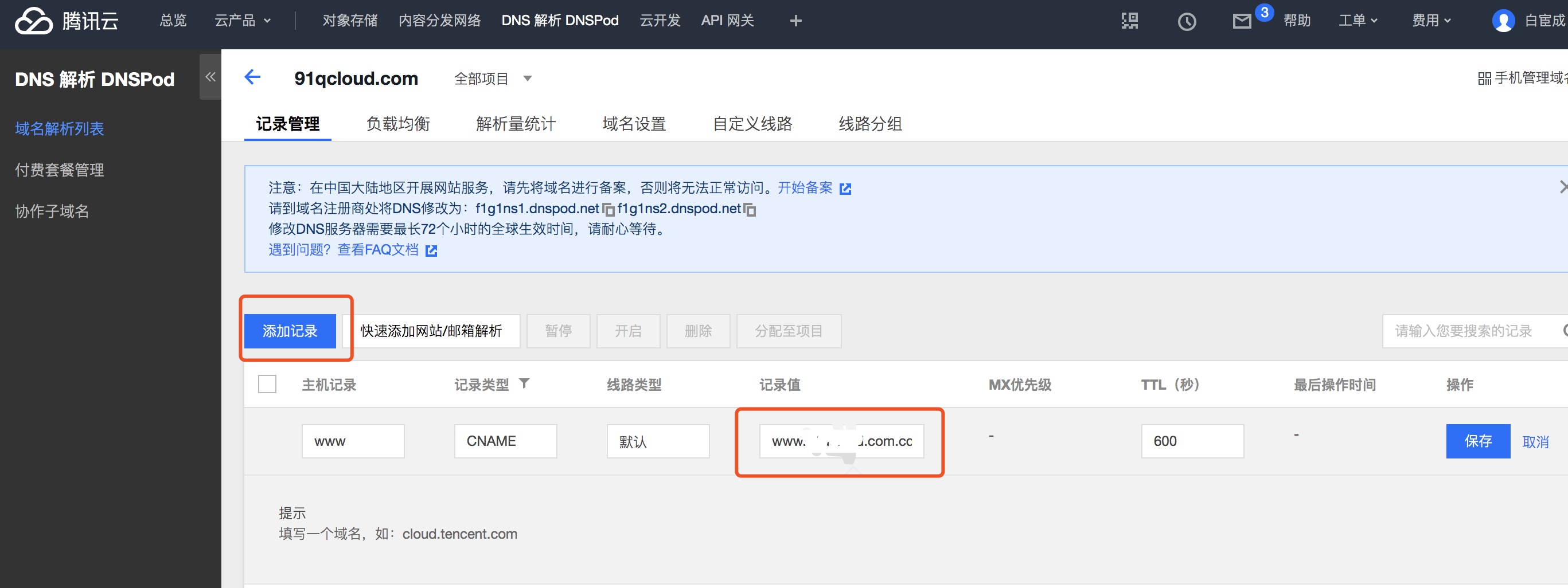Open 帮助 in the top bar
The image size is (1568, 588).
coord(1297,21)
